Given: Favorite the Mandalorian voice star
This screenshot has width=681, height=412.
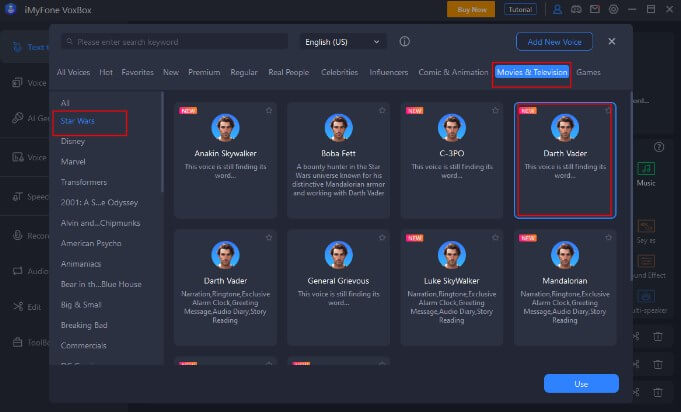Looking at the screenshot, I should (x=608, y=237).
